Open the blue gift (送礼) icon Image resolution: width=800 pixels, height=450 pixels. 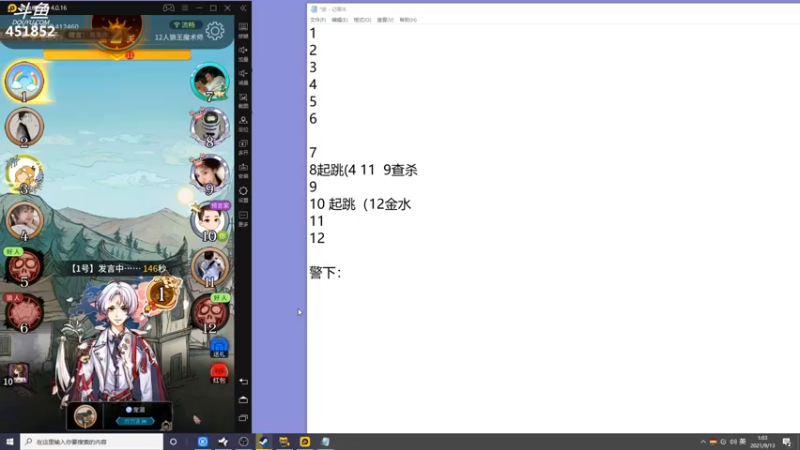219,347
